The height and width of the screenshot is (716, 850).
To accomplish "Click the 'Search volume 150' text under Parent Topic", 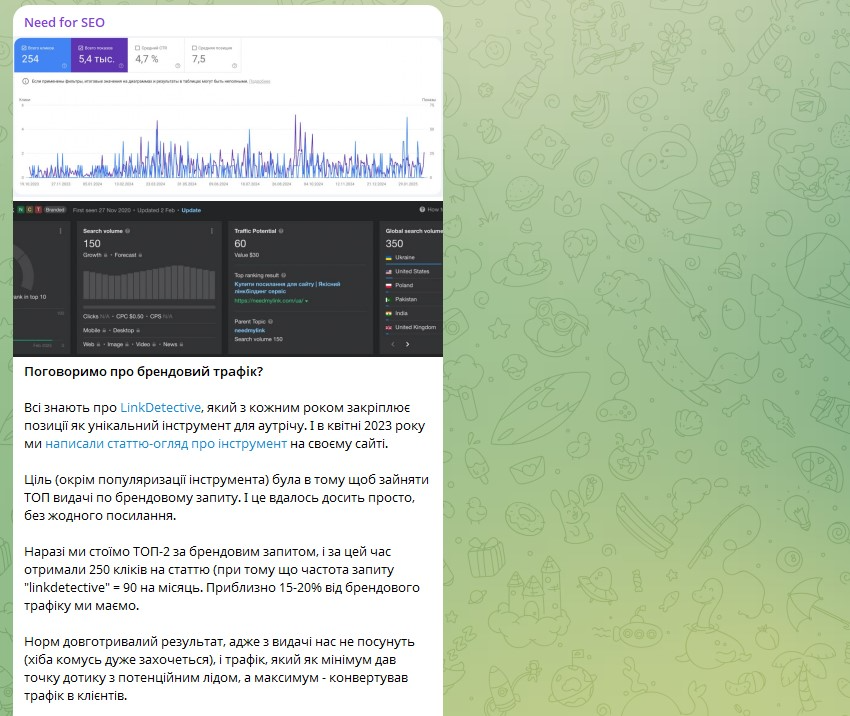I will point(259,339).
